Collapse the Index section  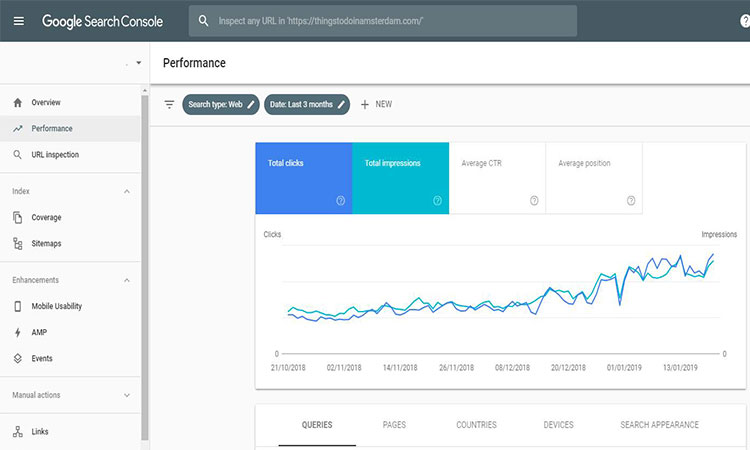(x=126, y=191)
